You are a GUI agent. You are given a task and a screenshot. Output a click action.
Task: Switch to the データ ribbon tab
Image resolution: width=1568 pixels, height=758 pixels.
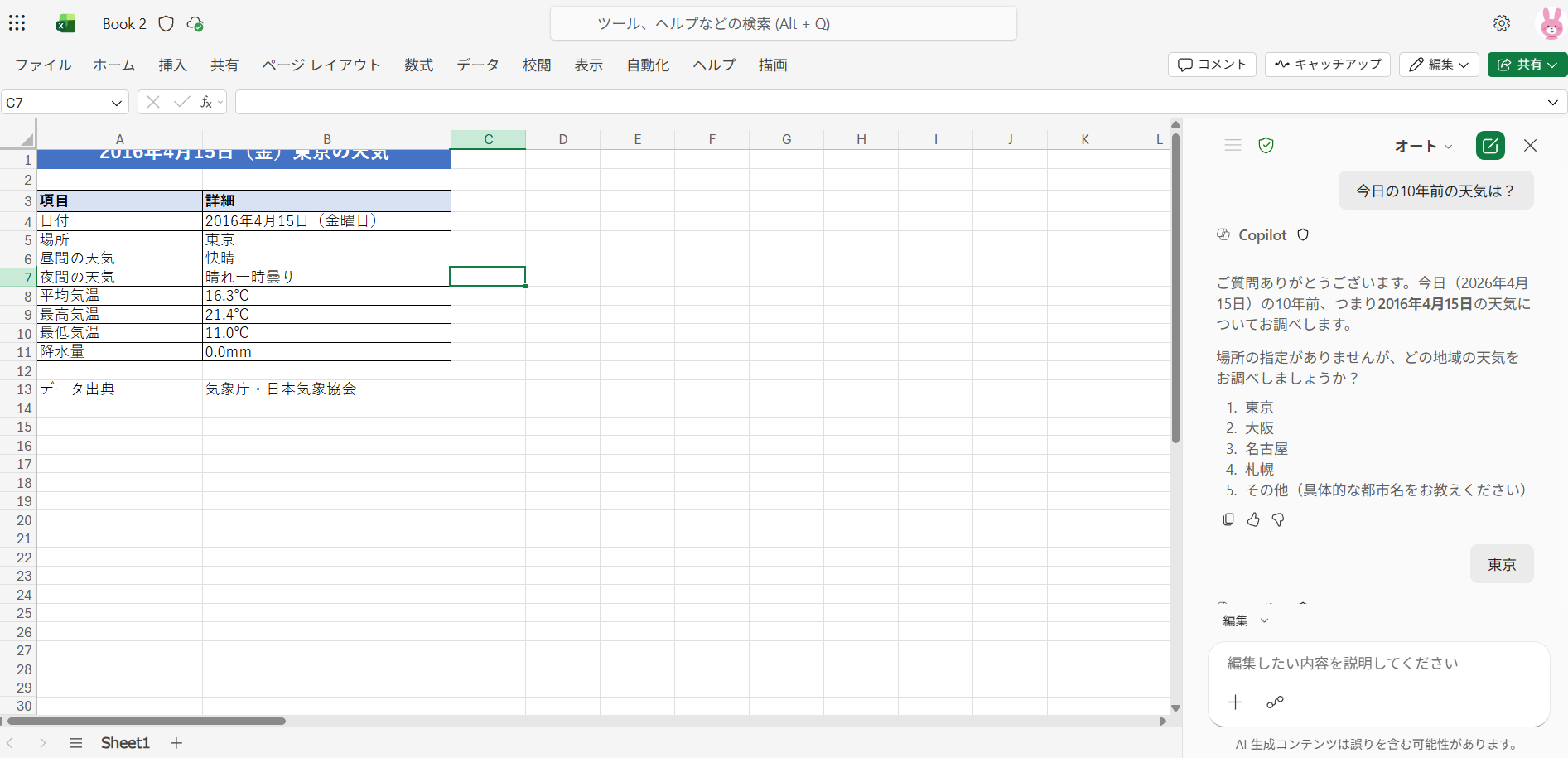477,65
